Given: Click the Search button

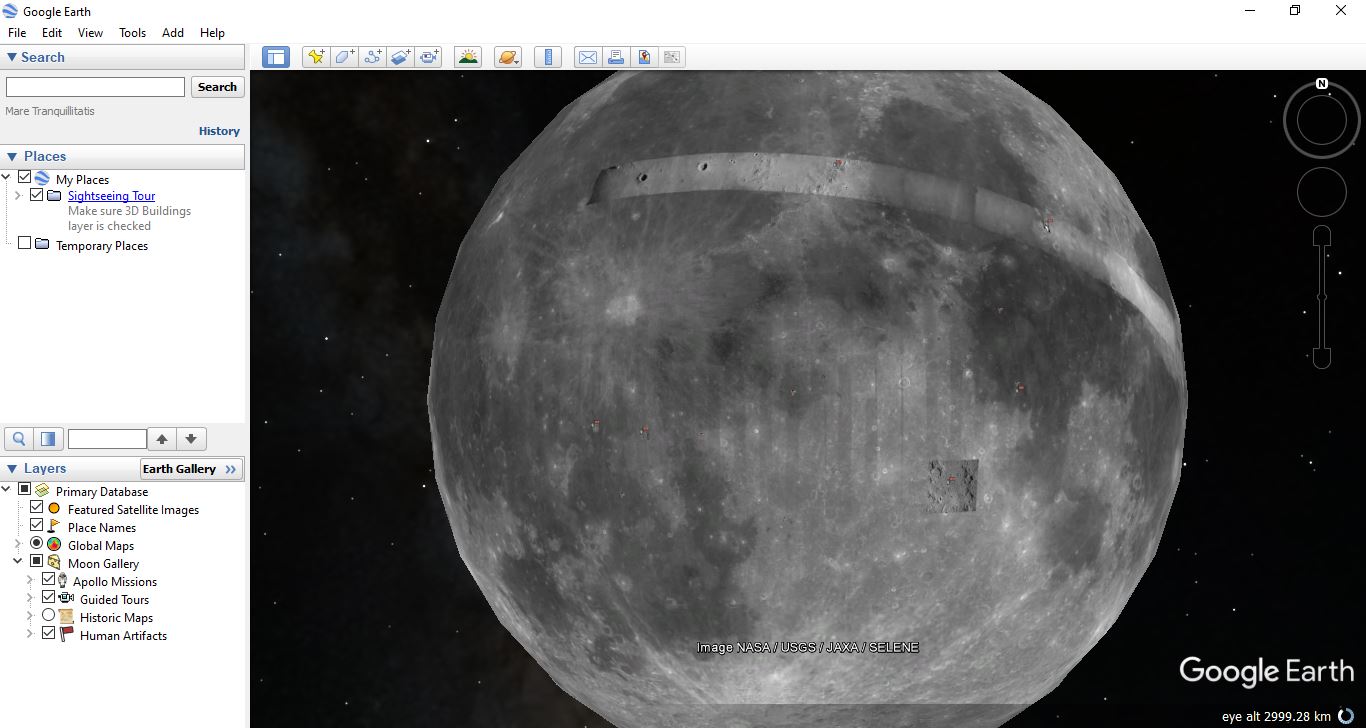Looking at the screenshot, I should pos(217,87).
